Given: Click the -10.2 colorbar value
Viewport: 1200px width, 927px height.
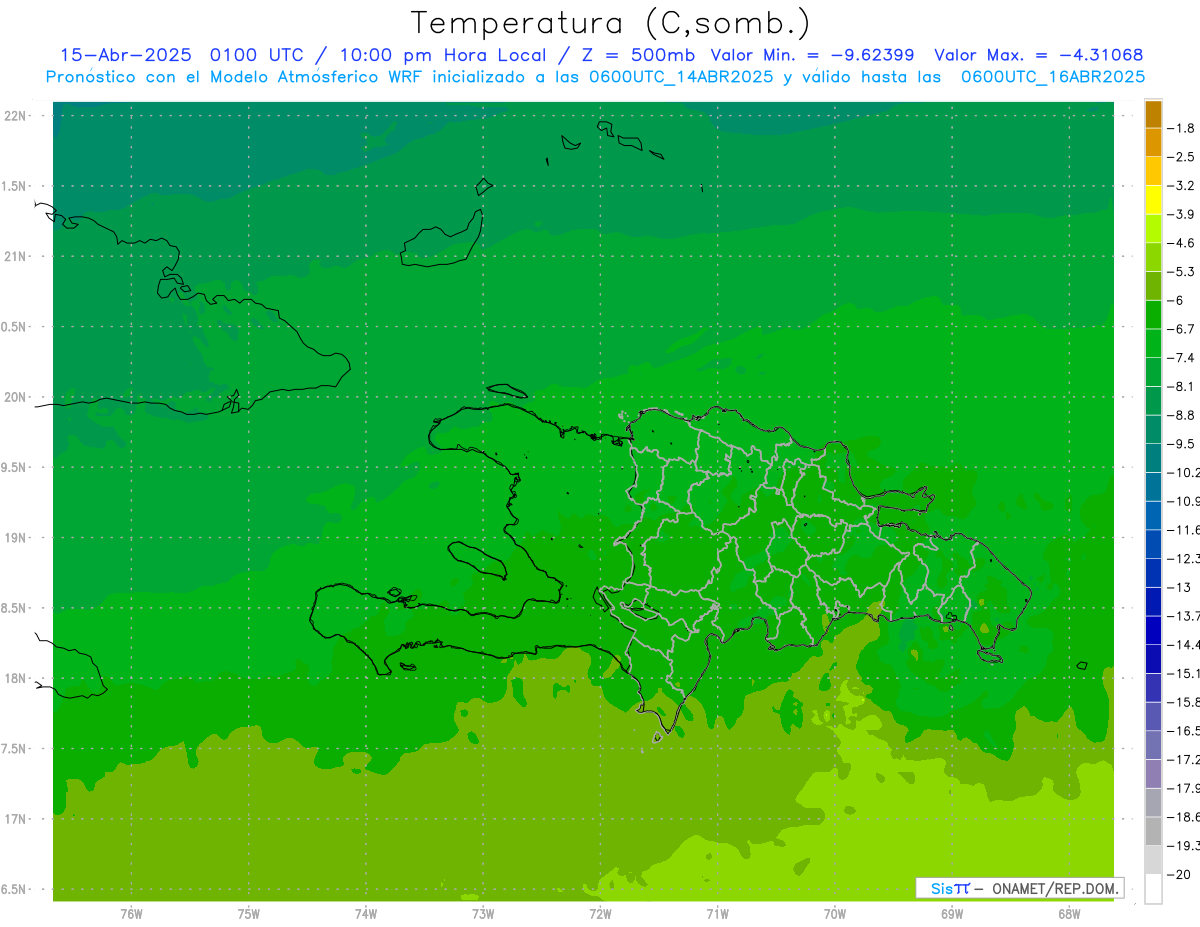Looking at the screenshot, I should click(x=1185, y=472).
